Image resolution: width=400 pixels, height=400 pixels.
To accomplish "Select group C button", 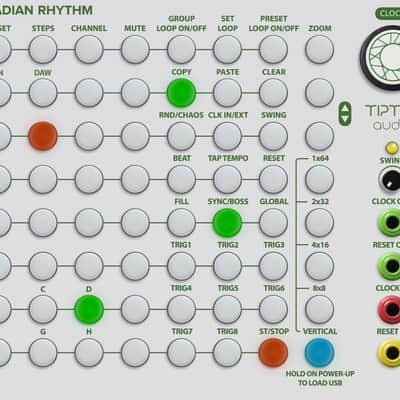I will (43, 309).
